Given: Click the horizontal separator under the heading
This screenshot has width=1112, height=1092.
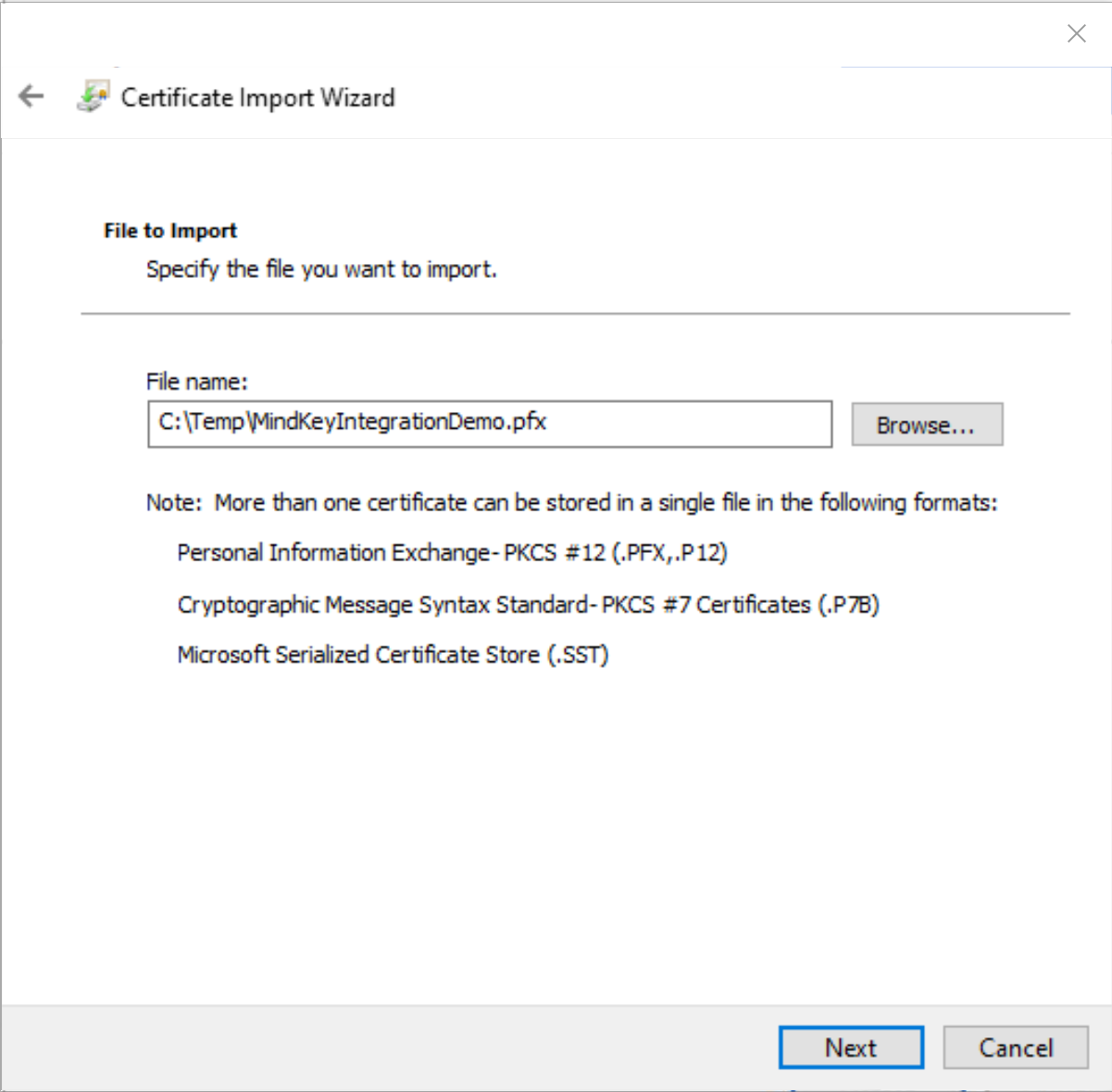Looking at the screenshot, I should (x=574, y=314).
